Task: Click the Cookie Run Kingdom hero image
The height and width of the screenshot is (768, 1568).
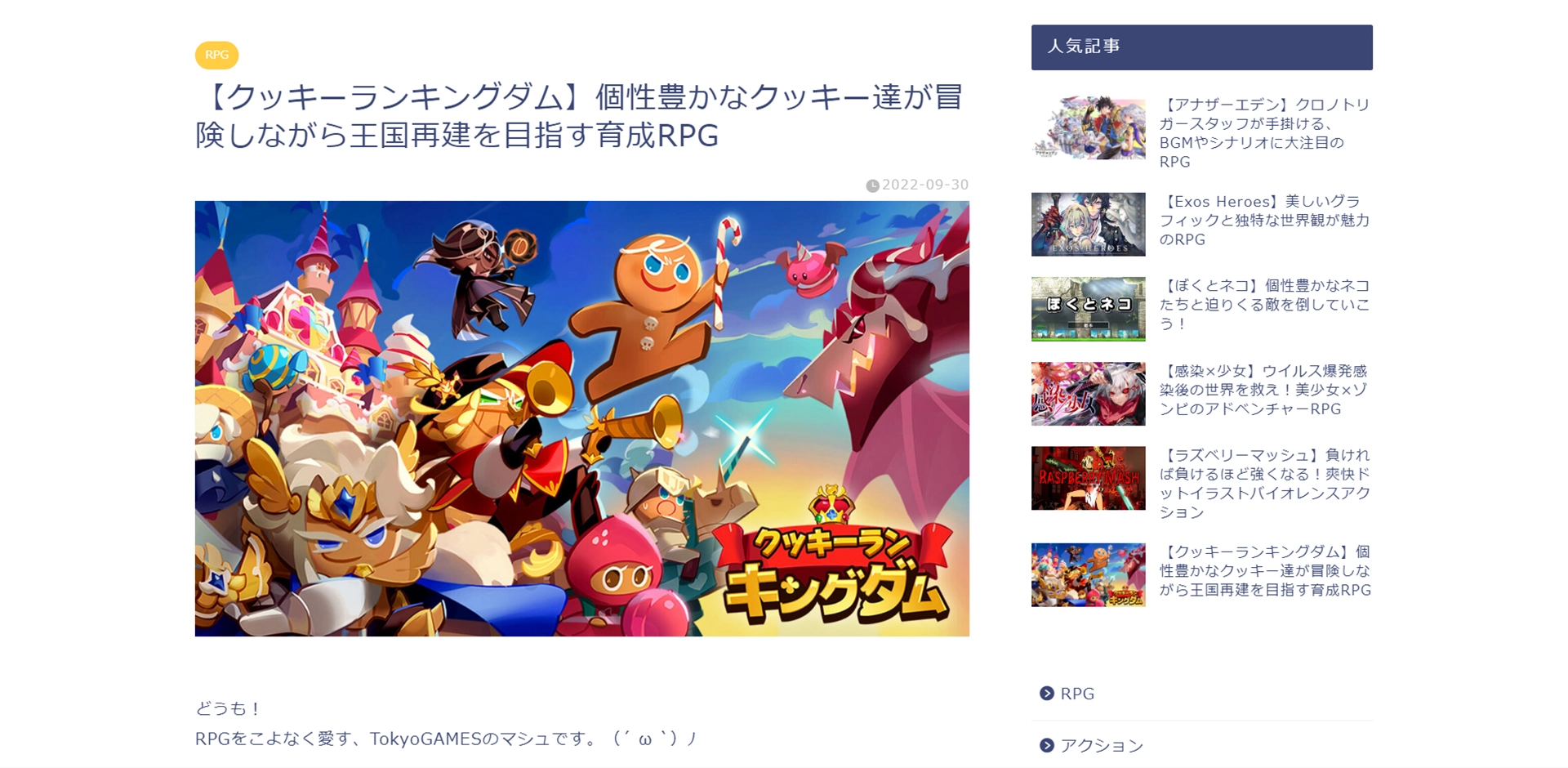Action: [581, 418]
